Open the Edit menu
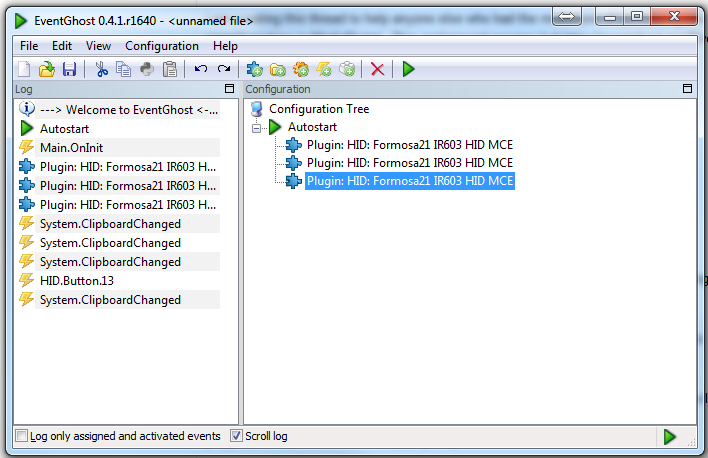The image size is (708, 458). (61, 46)
